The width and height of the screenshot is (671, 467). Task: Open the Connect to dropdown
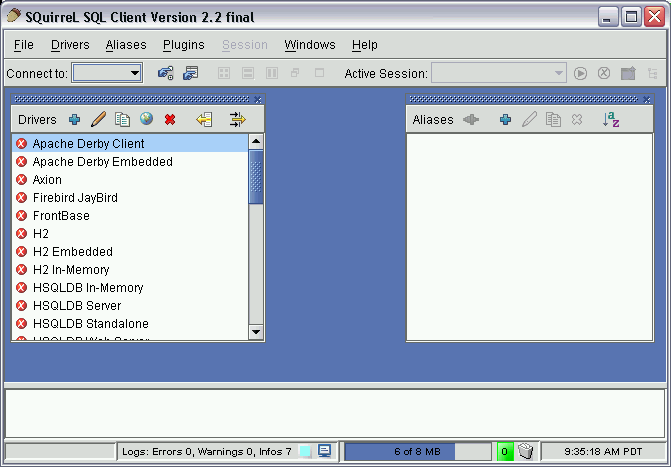pos(108,73)
